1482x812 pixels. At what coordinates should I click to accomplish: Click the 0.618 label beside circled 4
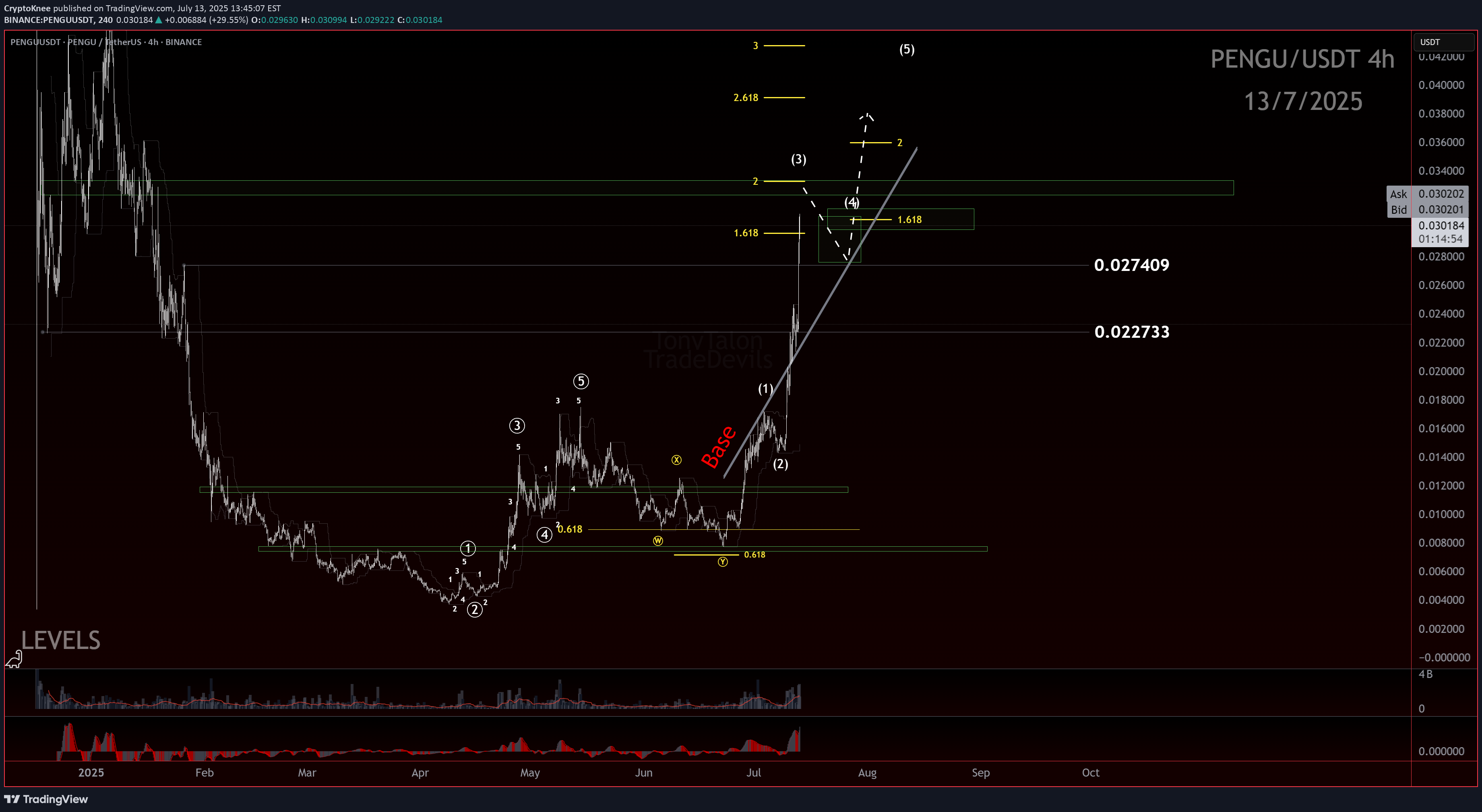[x=570, y=529]
